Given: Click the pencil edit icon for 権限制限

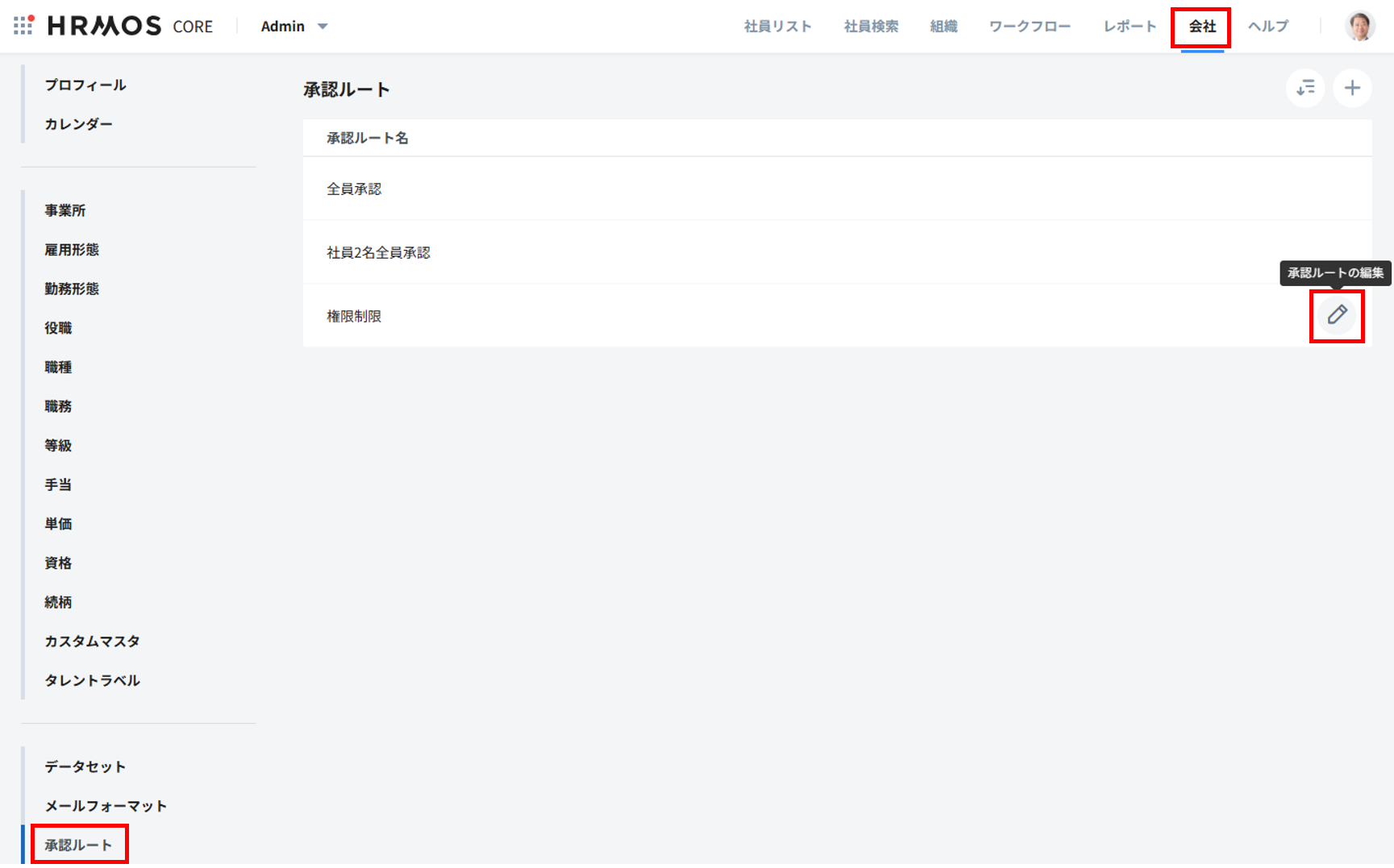Looking at the screenshot, I should [x=1337, y=315].
